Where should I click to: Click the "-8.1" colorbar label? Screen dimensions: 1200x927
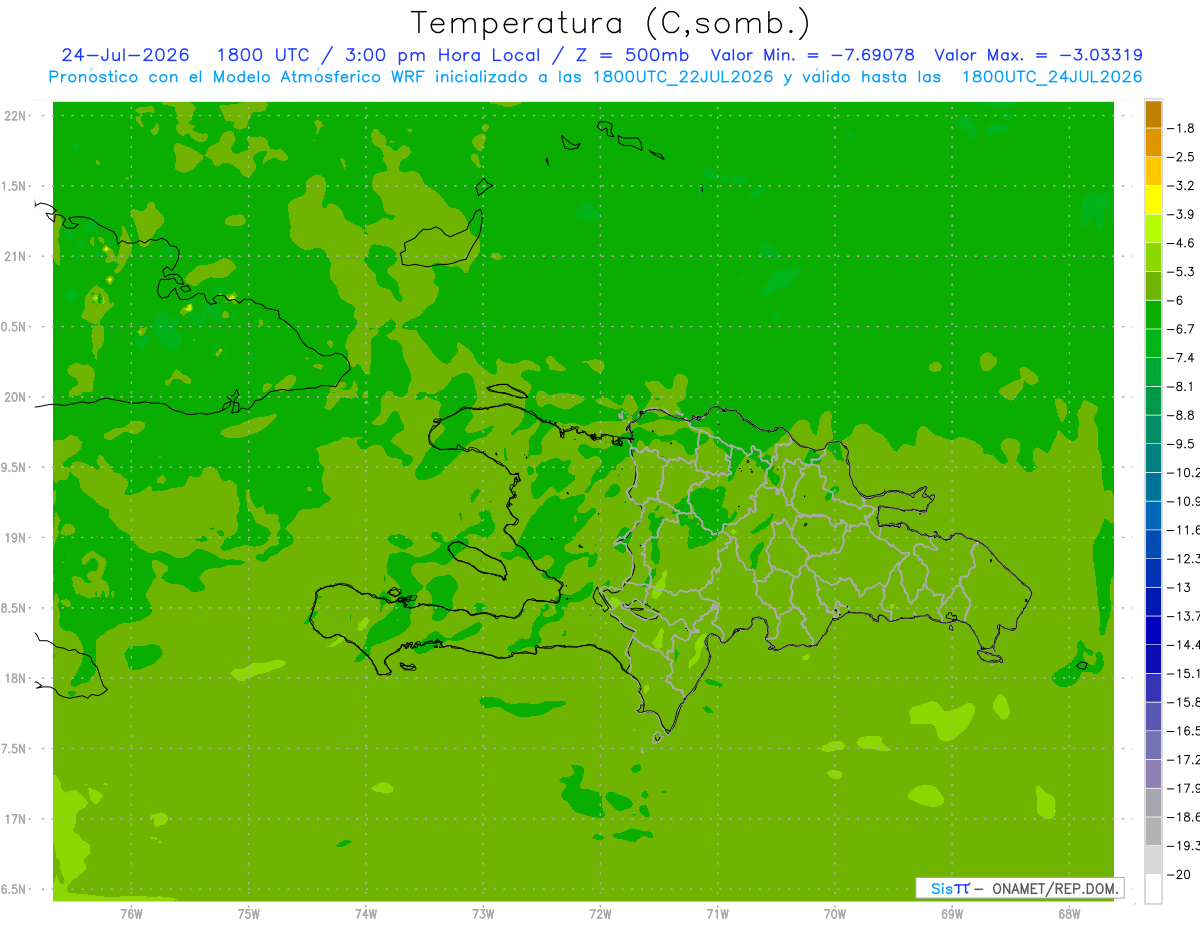[1182, 386]
